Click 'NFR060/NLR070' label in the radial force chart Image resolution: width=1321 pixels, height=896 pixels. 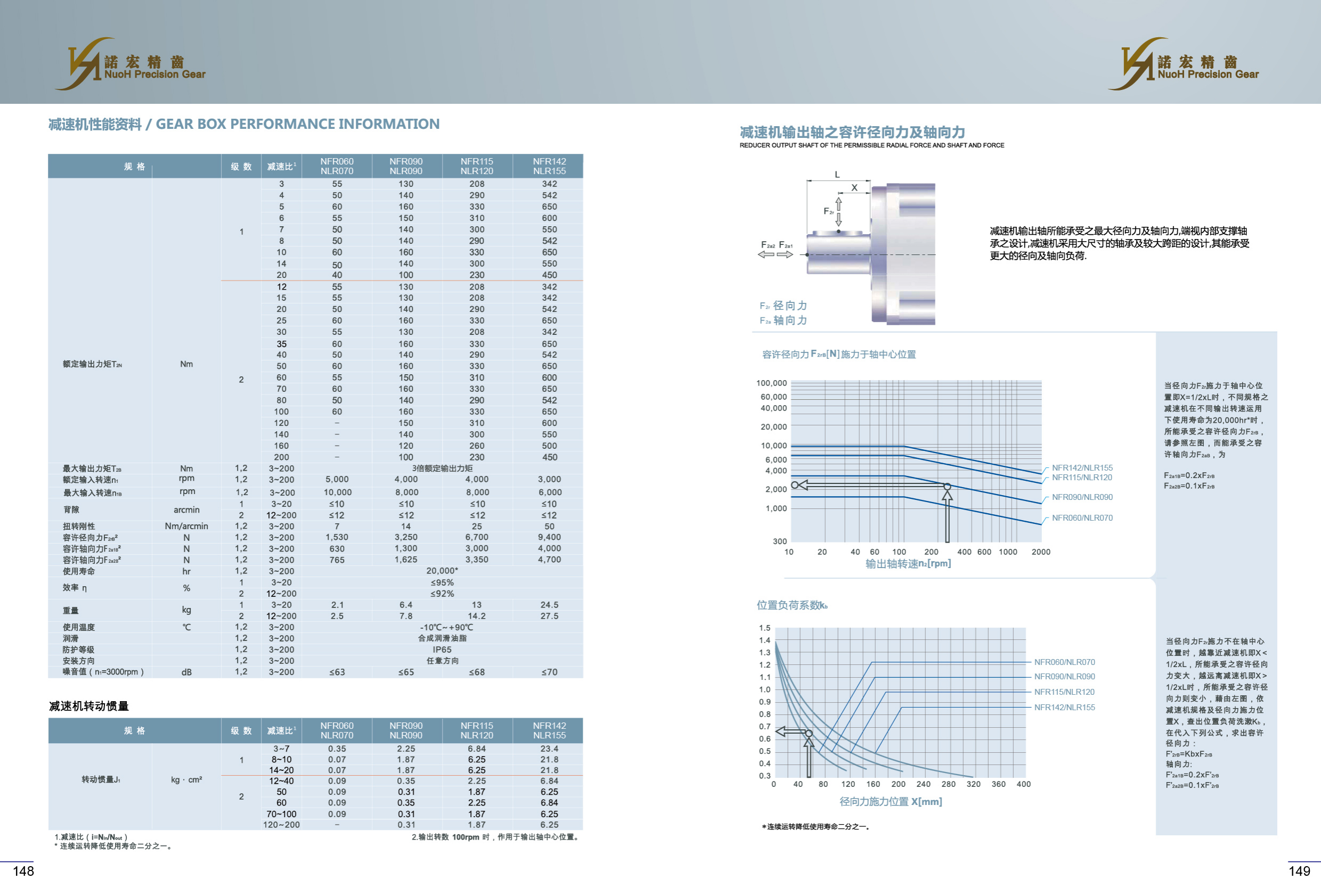pos(1082,518)
